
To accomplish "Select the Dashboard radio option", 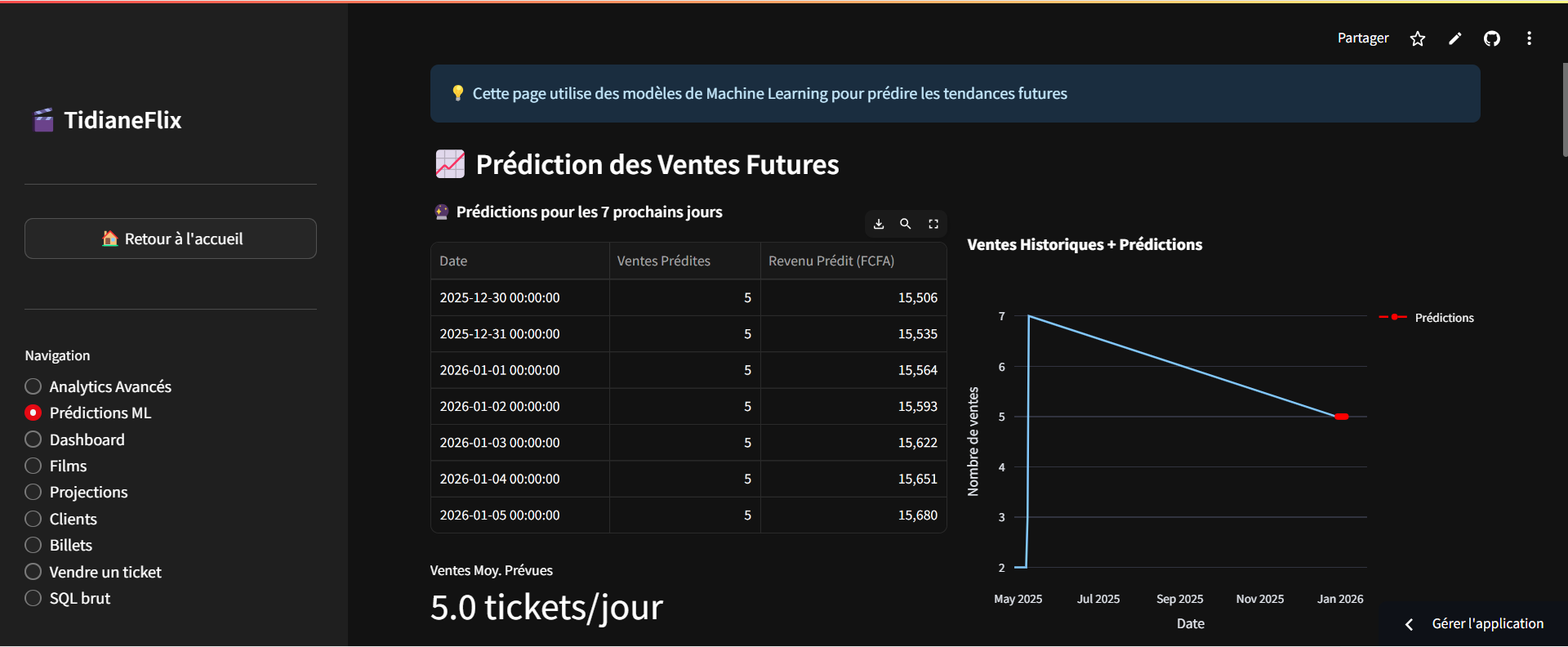I will tap(33, 440).
